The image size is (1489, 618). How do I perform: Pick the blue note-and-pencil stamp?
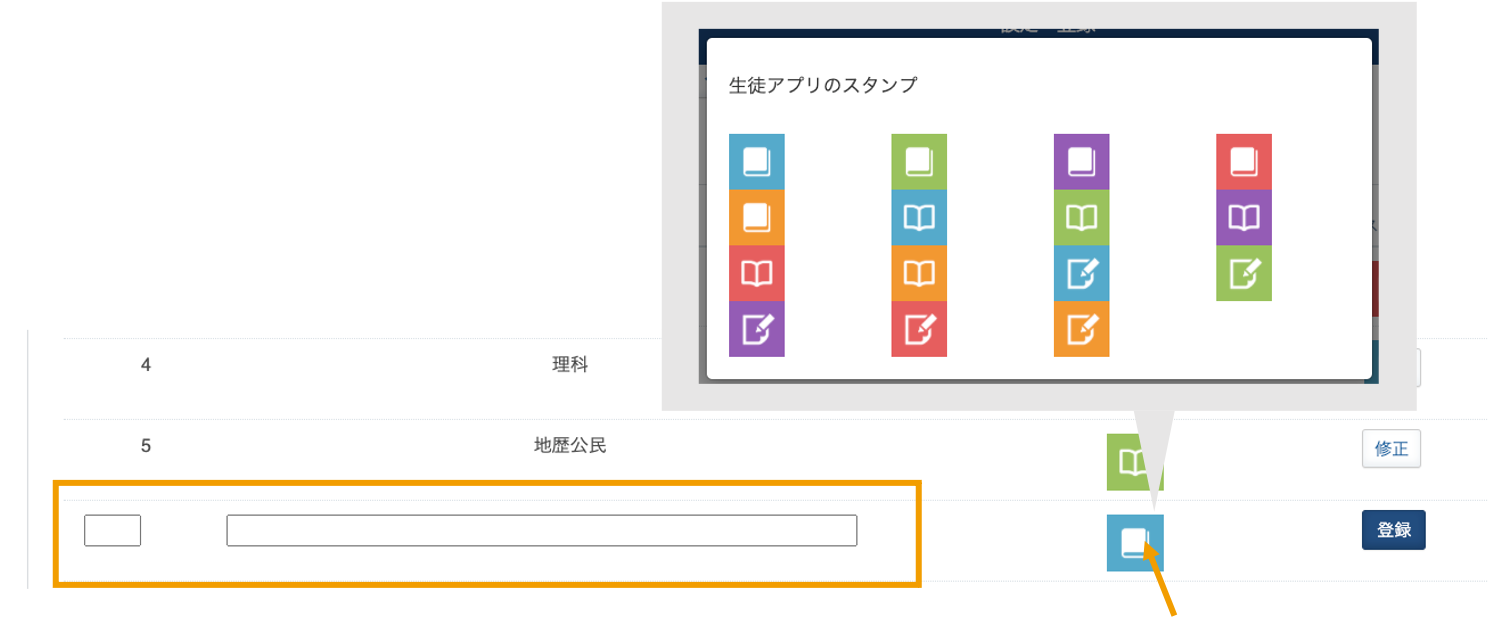click(1081, 273)
